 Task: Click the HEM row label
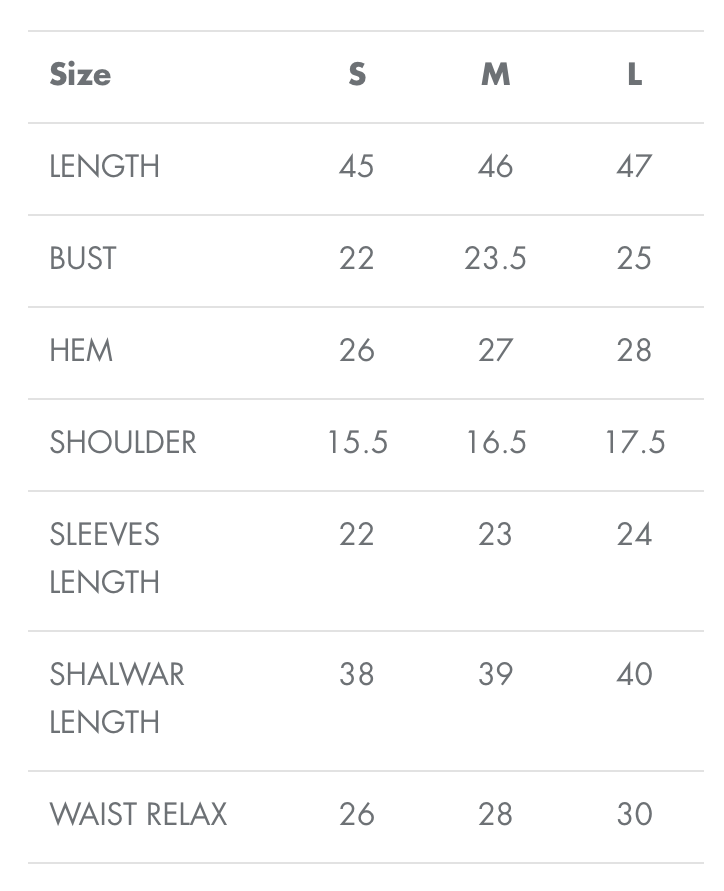click(81, 351)
